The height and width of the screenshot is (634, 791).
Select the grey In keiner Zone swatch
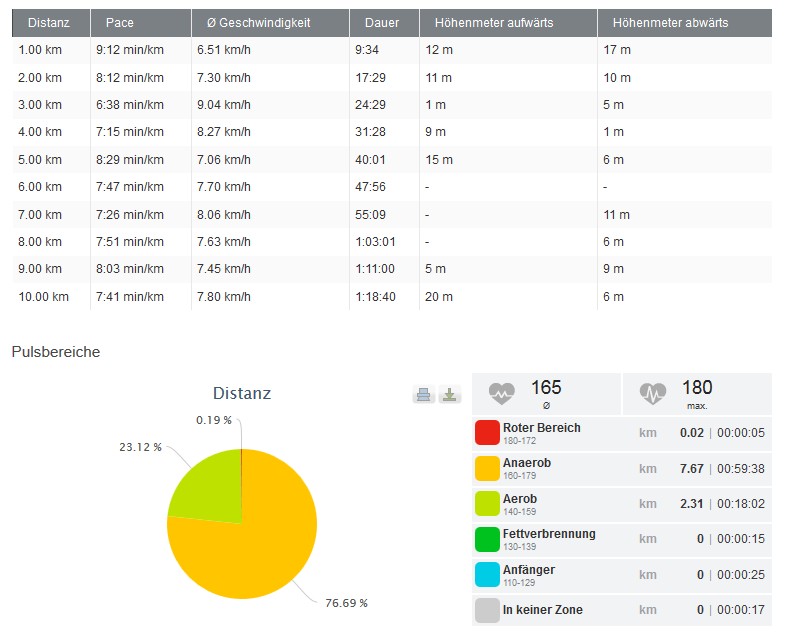click(x=487, y=611)
